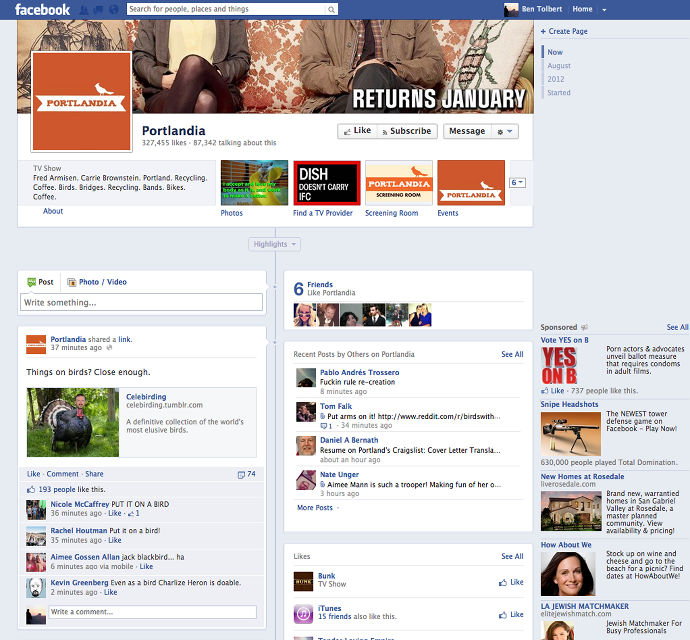Click the Subscribe button
Viewport: 690px width, 640px height.
[x=407, y=131]
